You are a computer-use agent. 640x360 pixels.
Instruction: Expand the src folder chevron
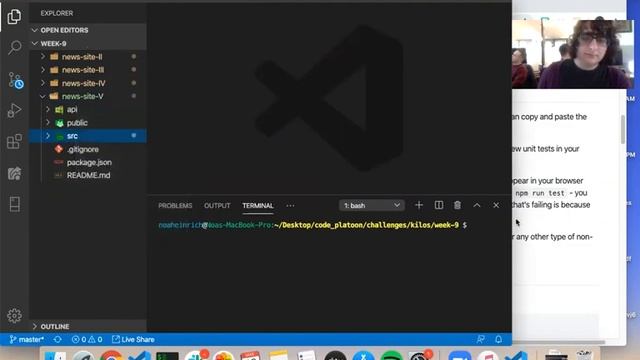point(48,136)
